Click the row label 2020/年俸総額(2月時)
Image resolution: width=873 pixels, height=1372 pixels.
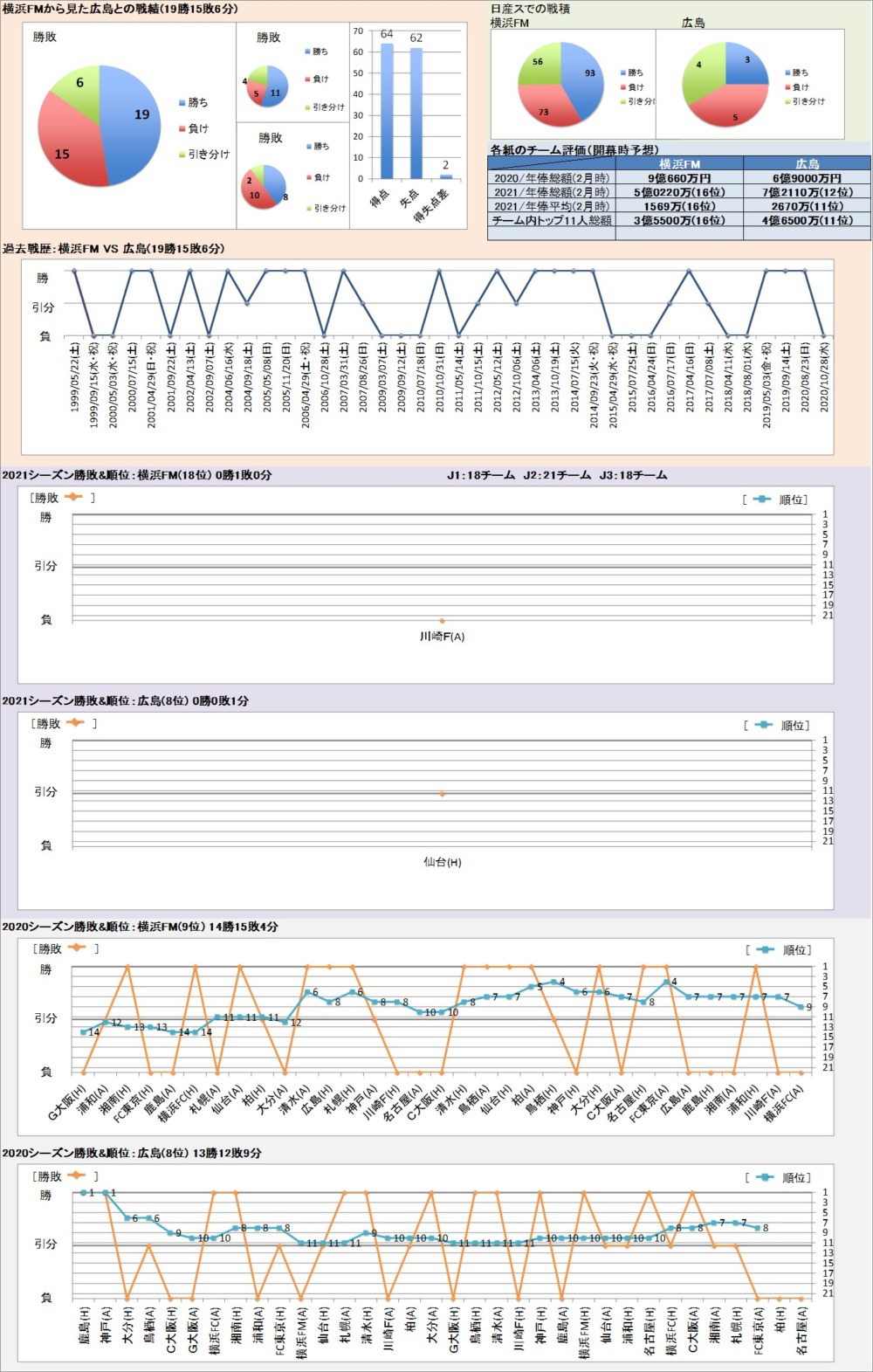[552, 177]
